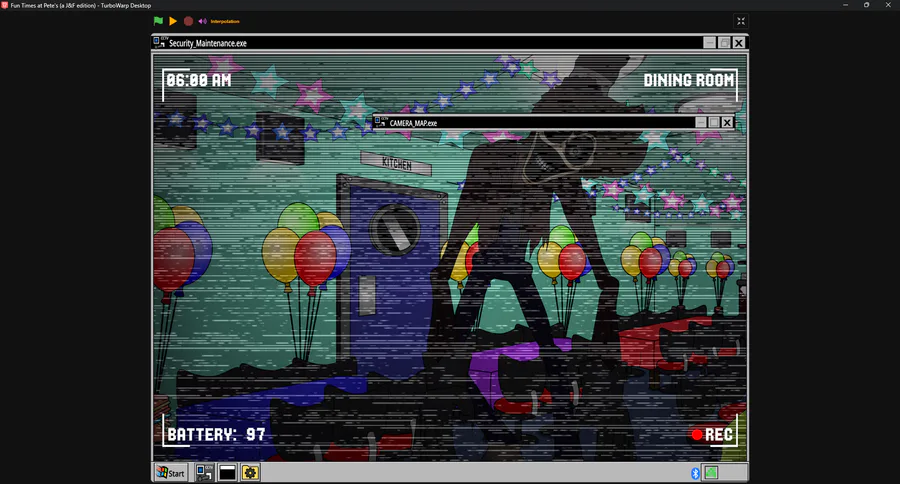Minimize the Security_Maintenance.exe window
This screenshot has width=900, height=484.
709,43
